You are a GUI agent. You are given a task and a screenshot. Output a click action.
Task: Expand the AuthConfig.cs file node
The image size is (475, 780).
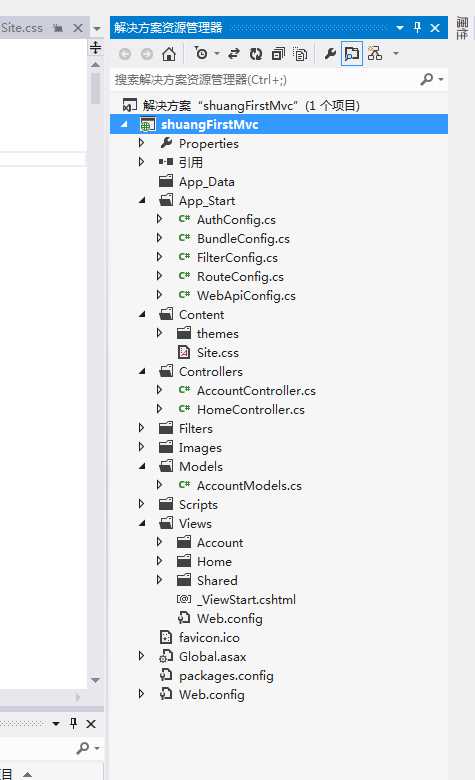(x=159, y=219)
